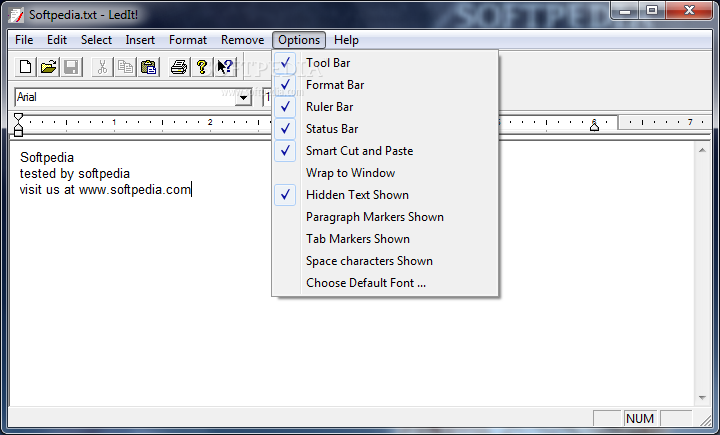The height and width of the screenshot is (435, 720).
Task: Enable Space characters Shown
Action: pos(385,261)
